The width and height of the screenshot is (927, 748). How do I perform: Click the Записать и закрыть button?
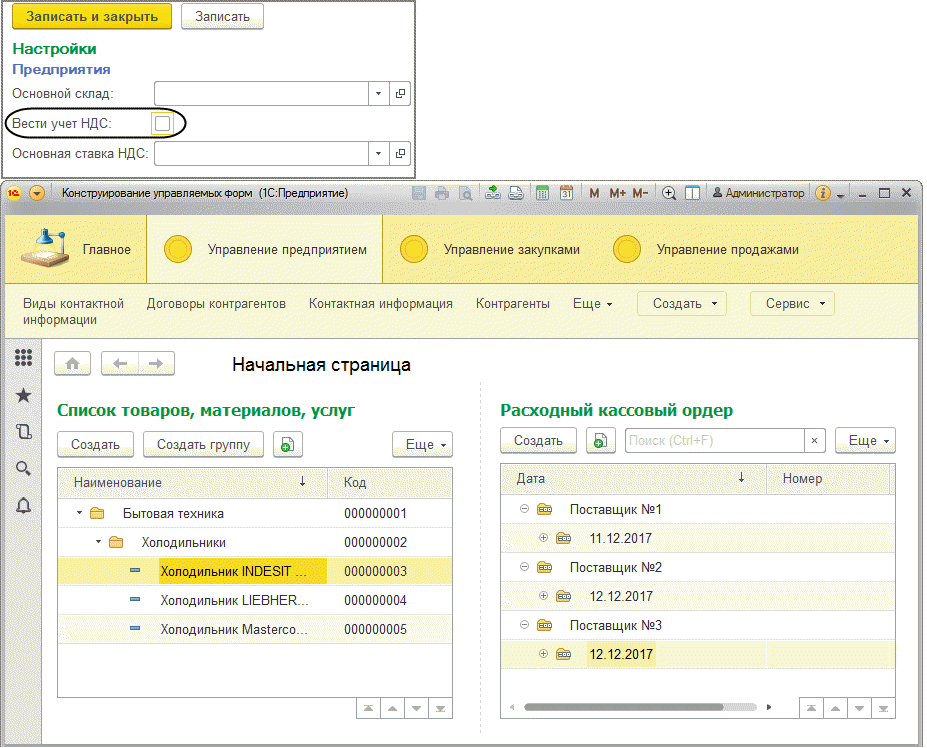92,17
